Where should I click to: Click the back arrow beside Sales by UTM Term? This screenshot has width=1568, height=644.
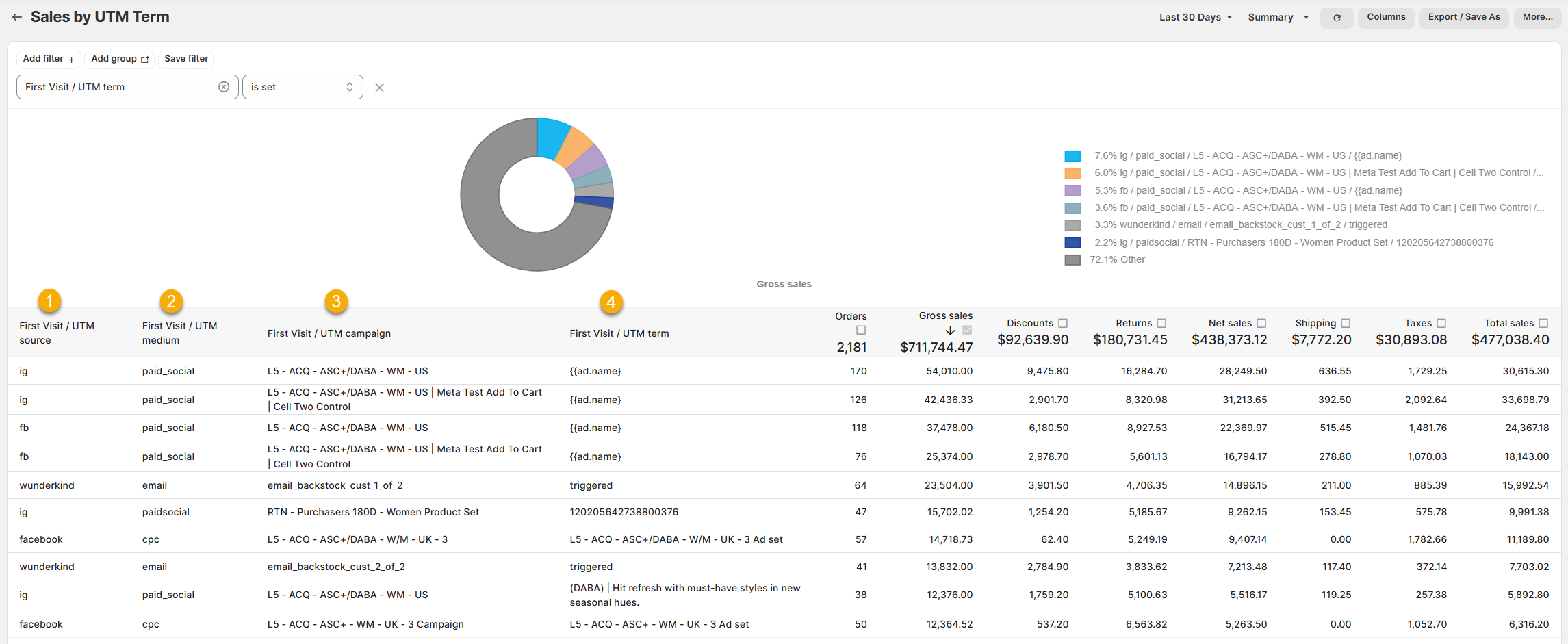(17, 17)
